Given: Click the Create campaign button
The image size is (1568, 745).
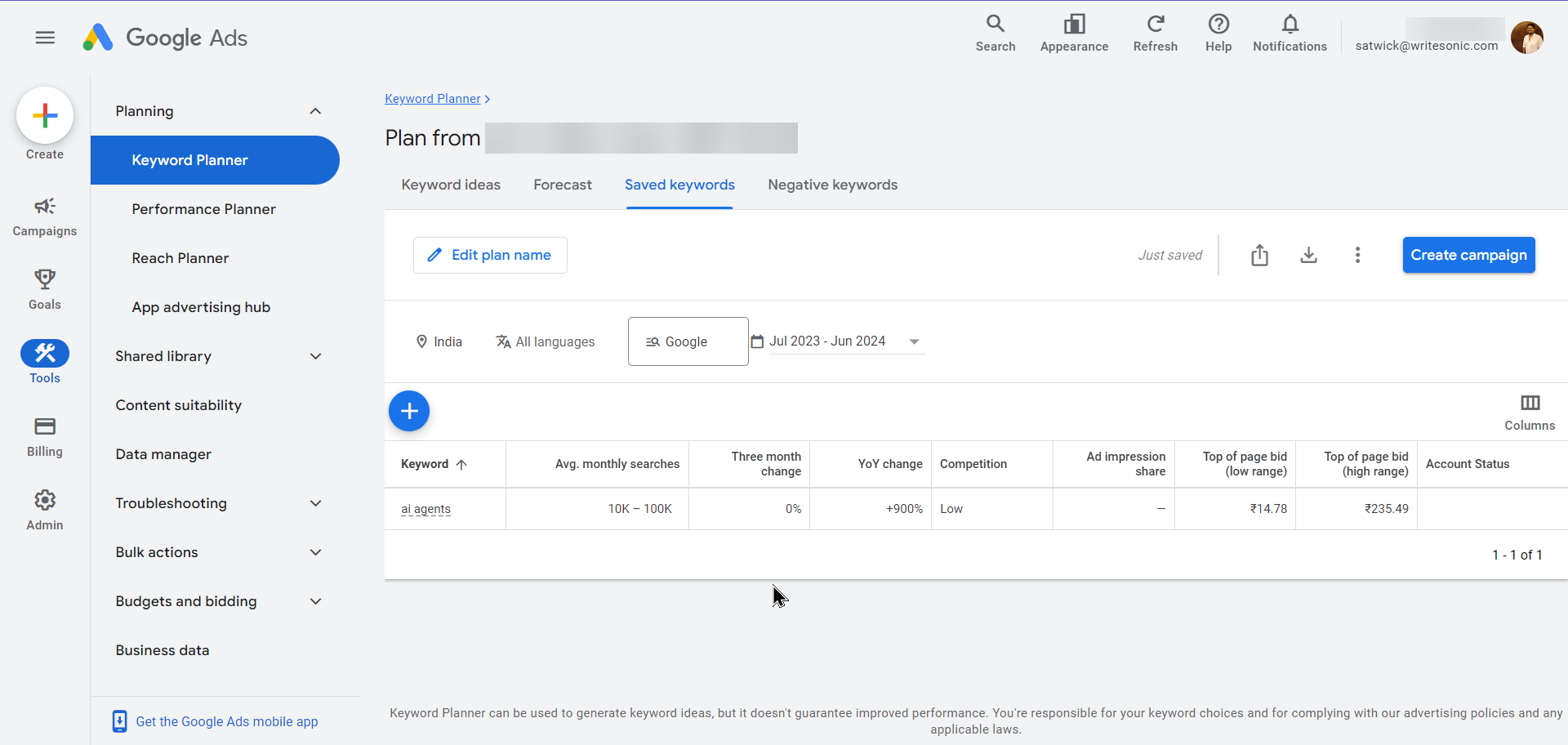Looking at the screenshot, I should (1468, 255).
